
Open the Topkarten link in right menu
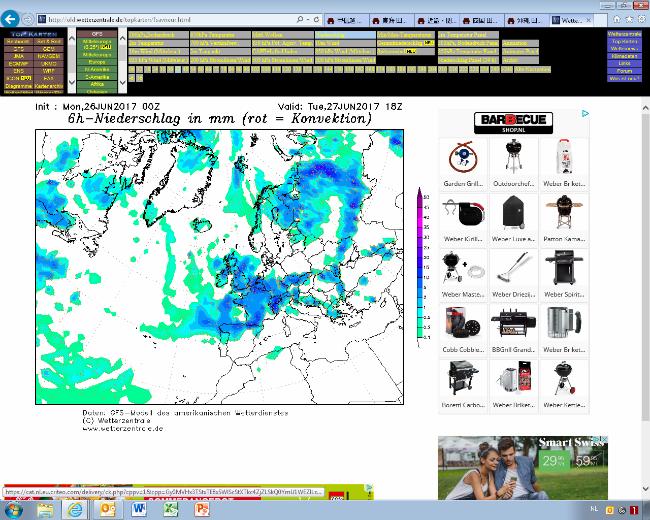pos(624,41)
